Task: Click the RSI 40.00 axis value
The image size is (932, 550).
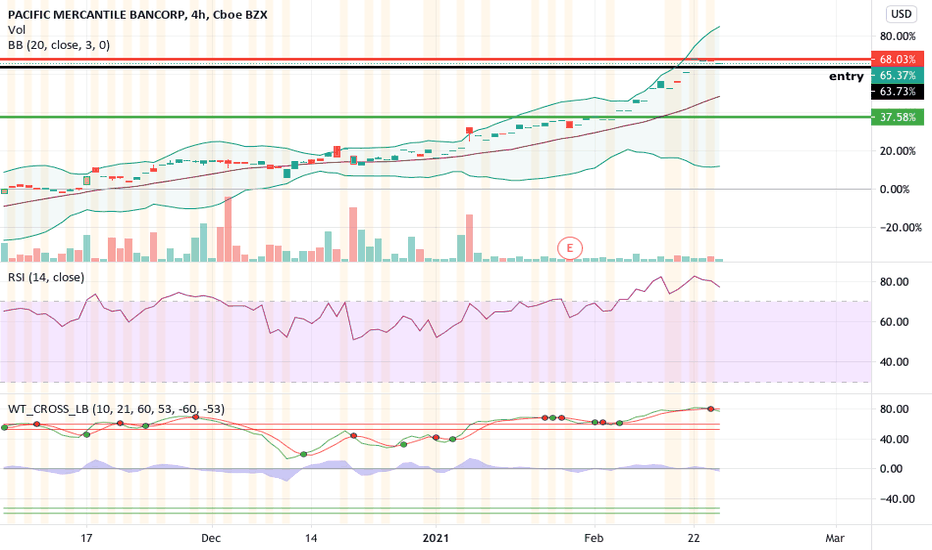Action: click(x=895, y=362)
